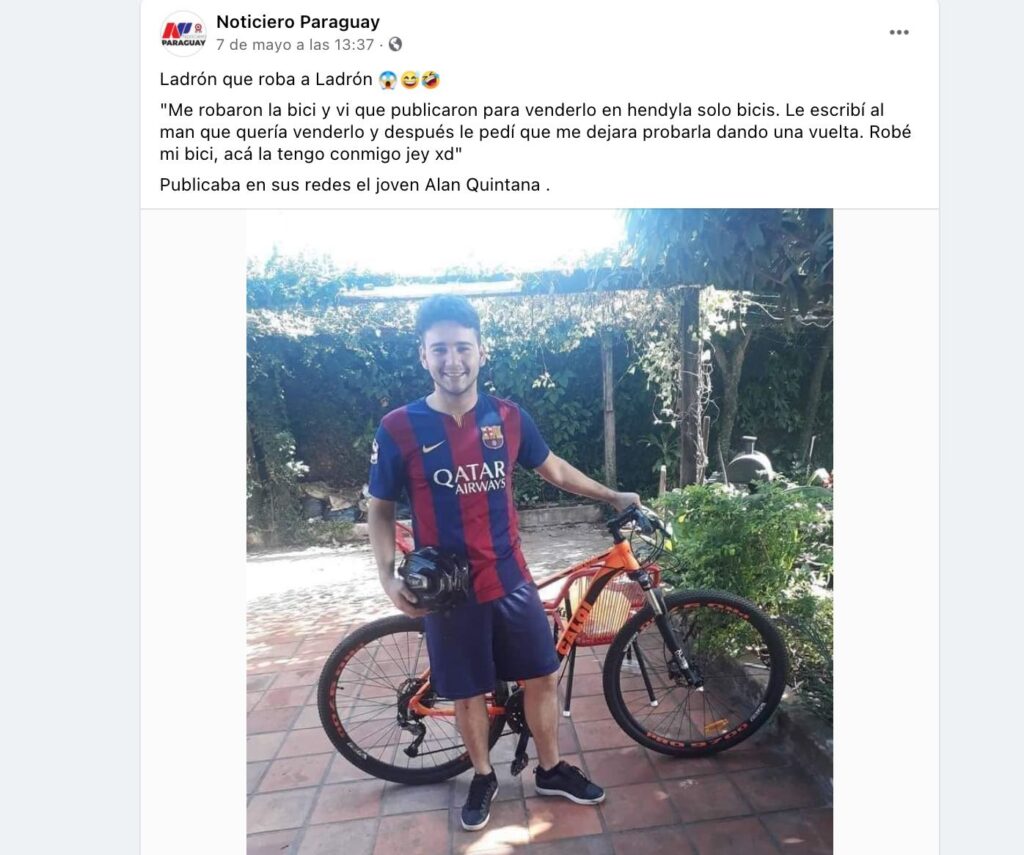1024x855 pixels.
Task: Click the black helmet in the photo
Action: pyautogui.click(x=433, y=579)
